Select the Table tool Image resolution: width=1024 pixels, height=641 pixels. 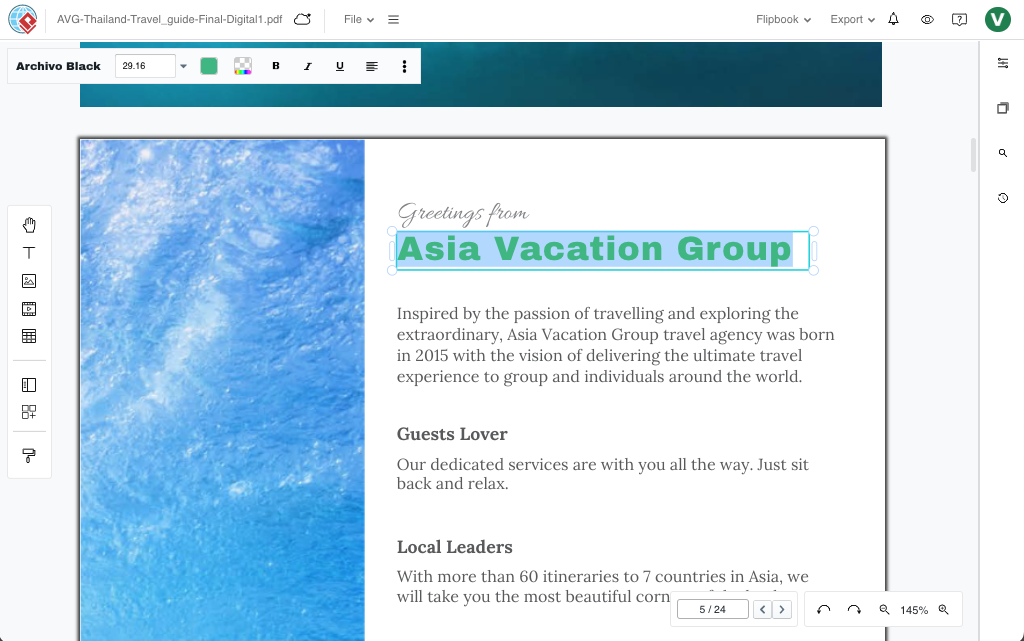[x=29, y=336]
